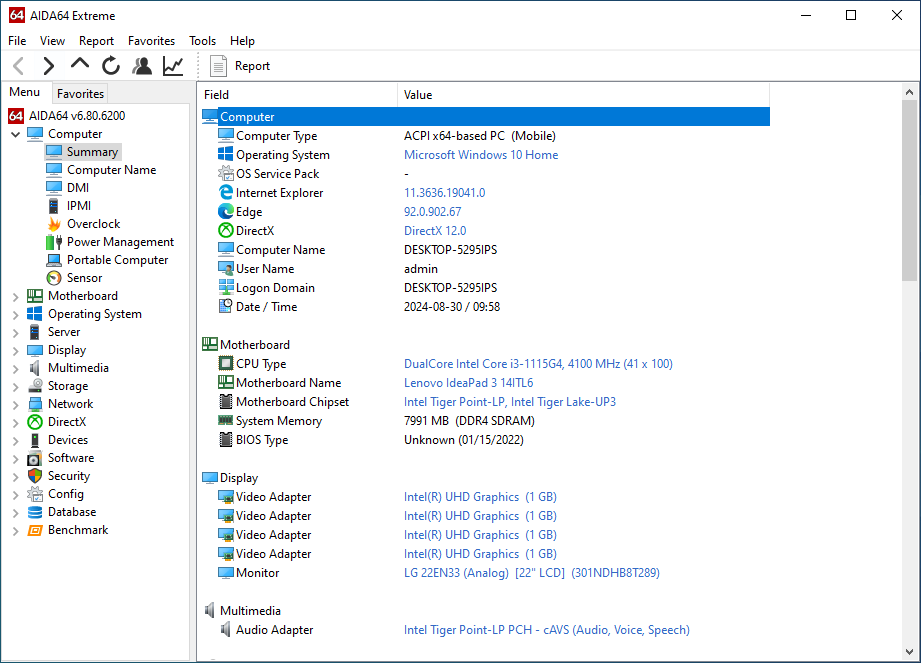Collapse the Computer tree node
921x663 pixels.
click(16, 134)
